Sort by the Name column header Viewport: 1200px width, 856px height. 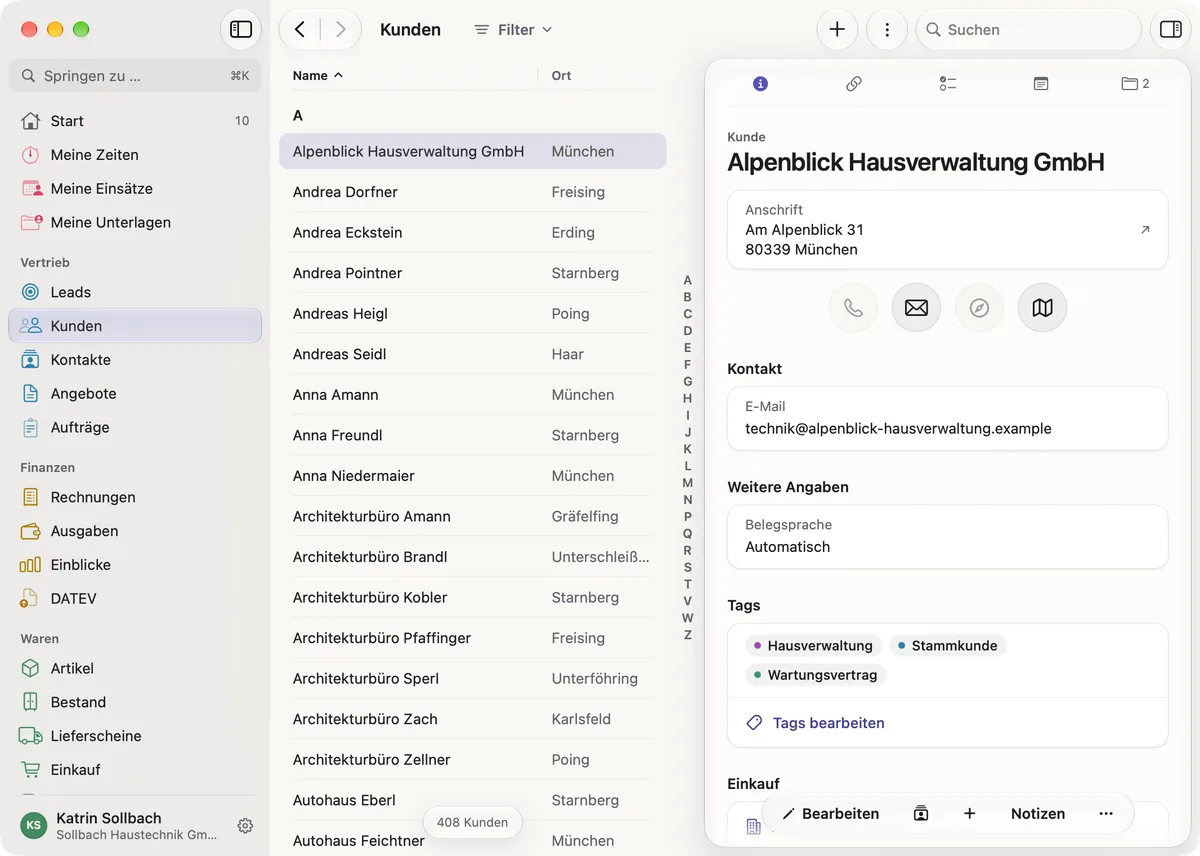[x=317, y=76]
